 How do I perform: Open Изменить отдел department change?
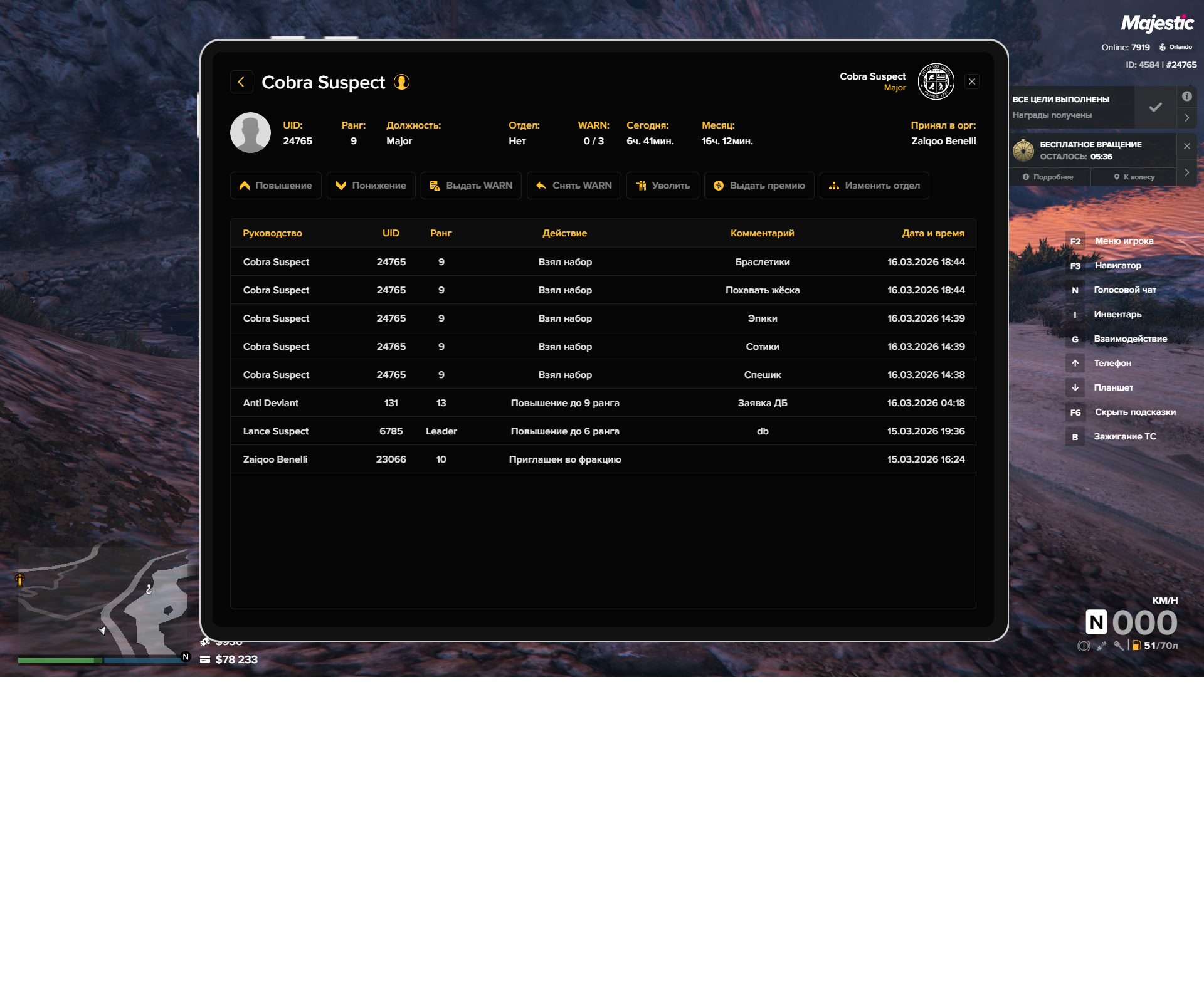pos(874,186)
